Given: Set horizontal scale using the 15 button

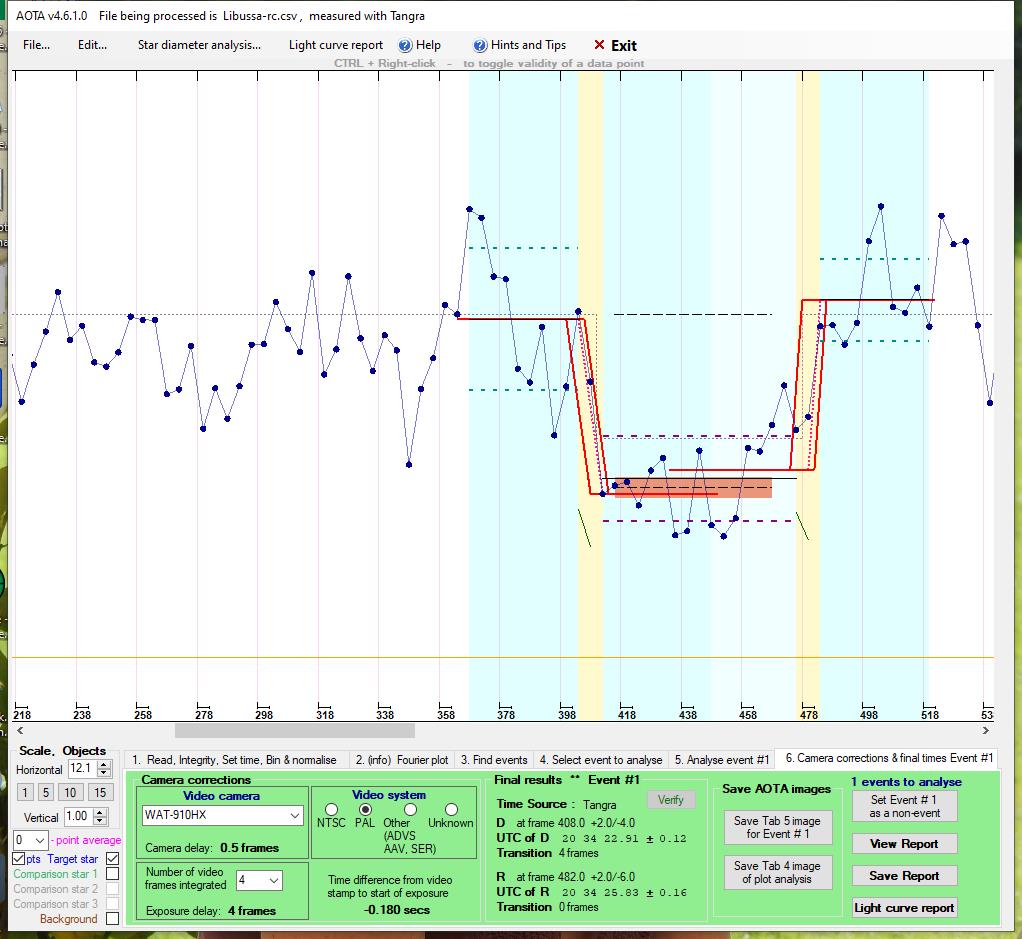Looking at the screenshot, I should (x=99, y=792).
